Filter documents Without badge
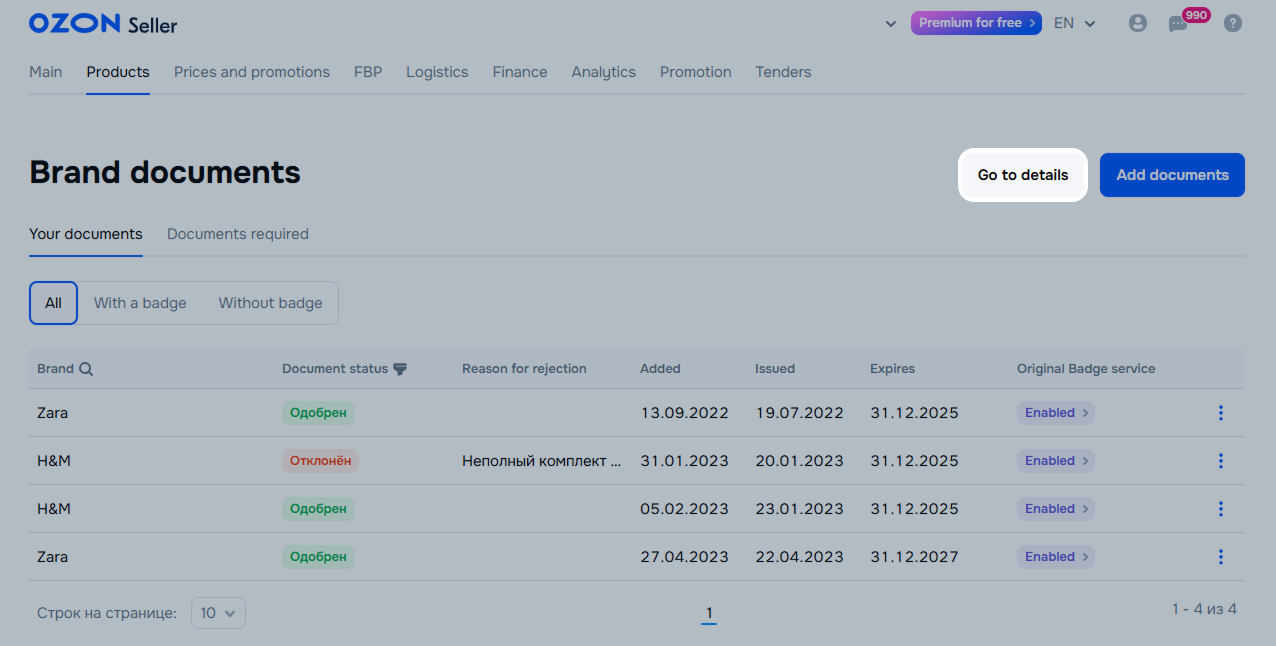Viewport: 1276px width, 646px height. point(271,303)
